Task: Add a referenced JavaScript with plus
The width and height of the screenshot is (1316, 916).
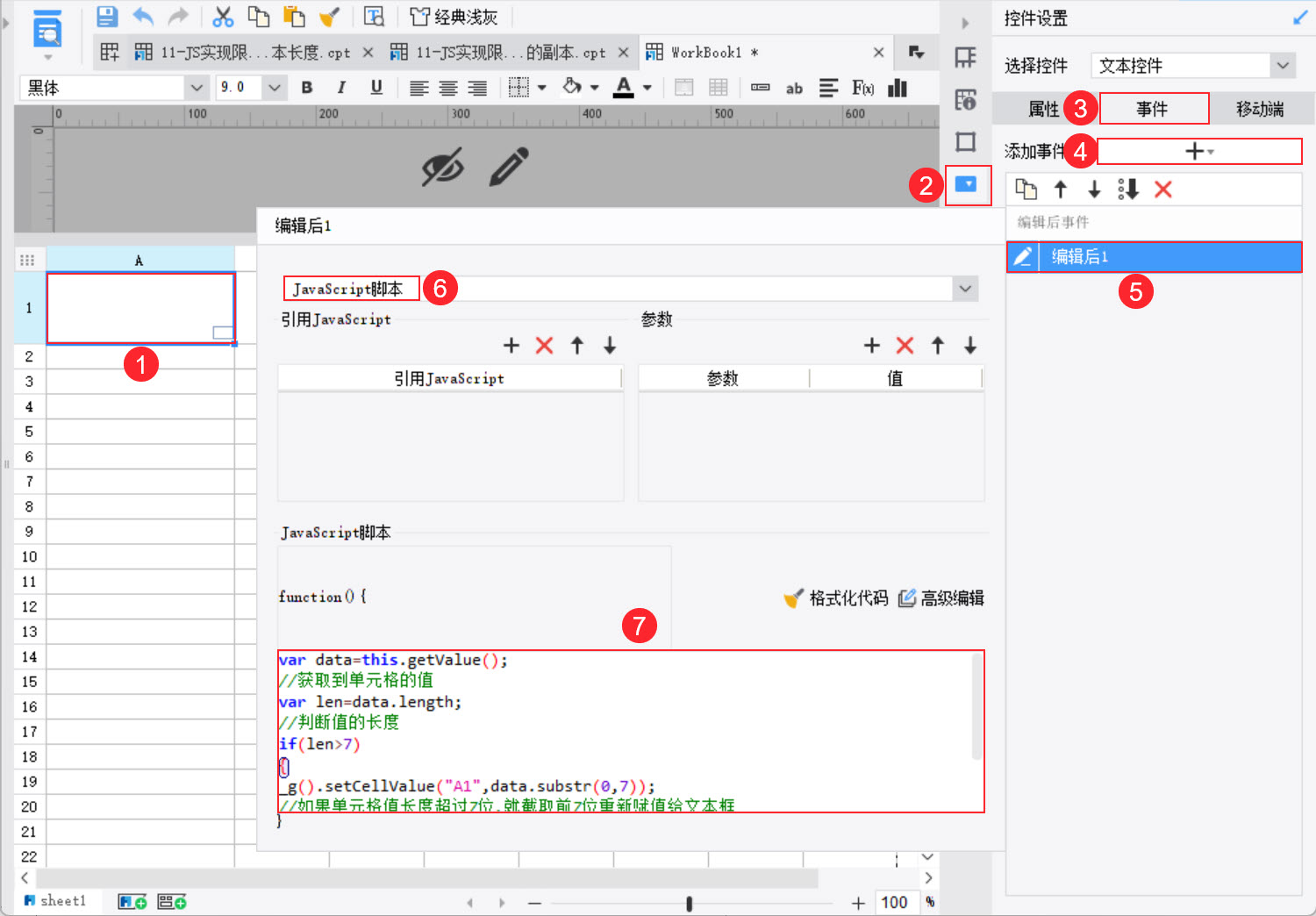Action: (x=511, y=346)
